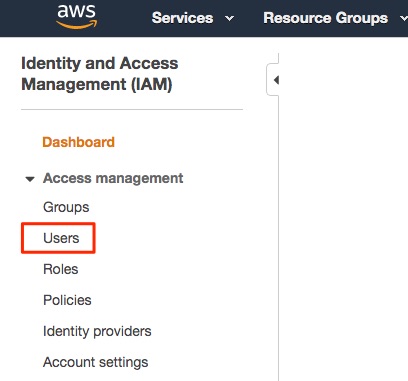Collapse Access management using the triangle
Image resolution: width=408 pixels, height=381 pixels.
point(30,179)
